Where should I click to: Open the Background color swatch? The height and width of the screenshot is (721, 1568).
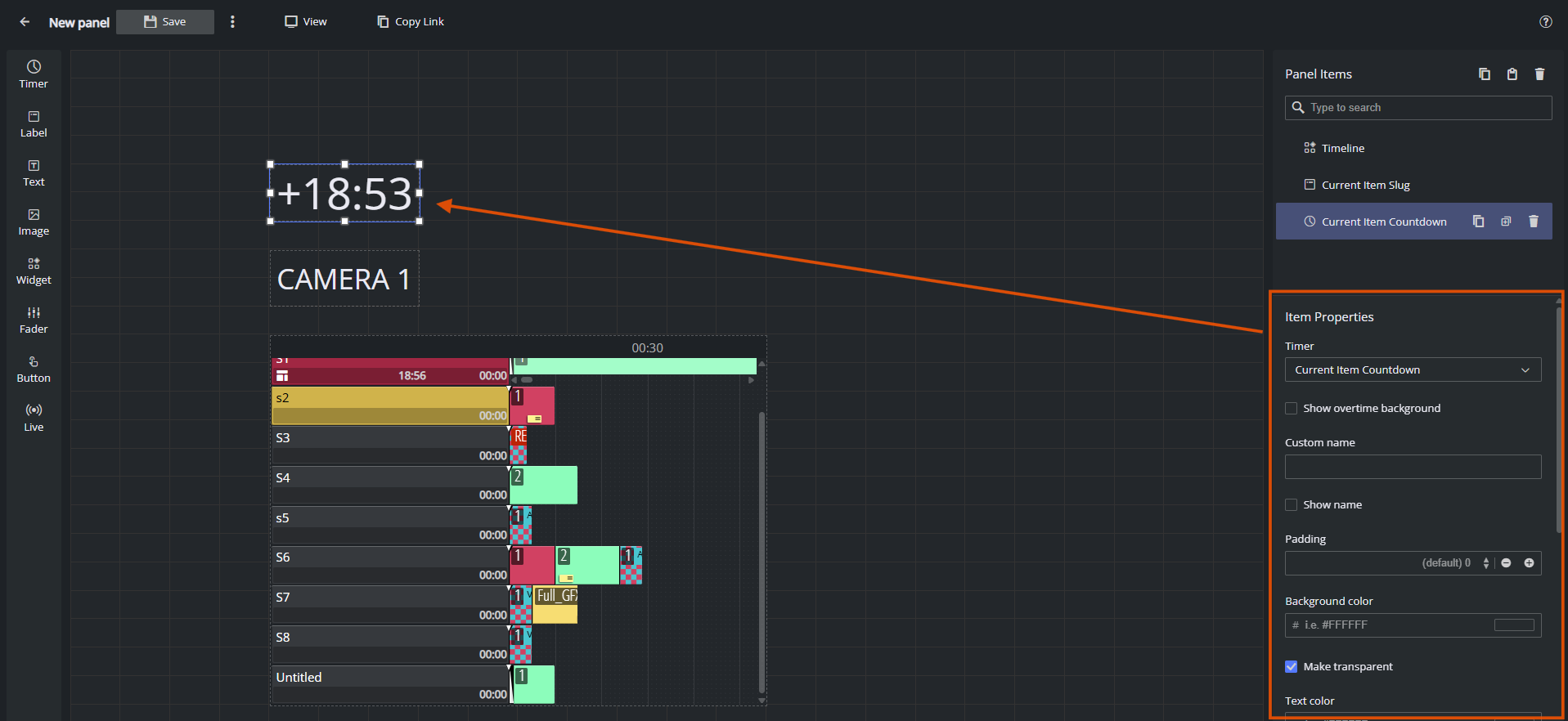pos(1514,625)
